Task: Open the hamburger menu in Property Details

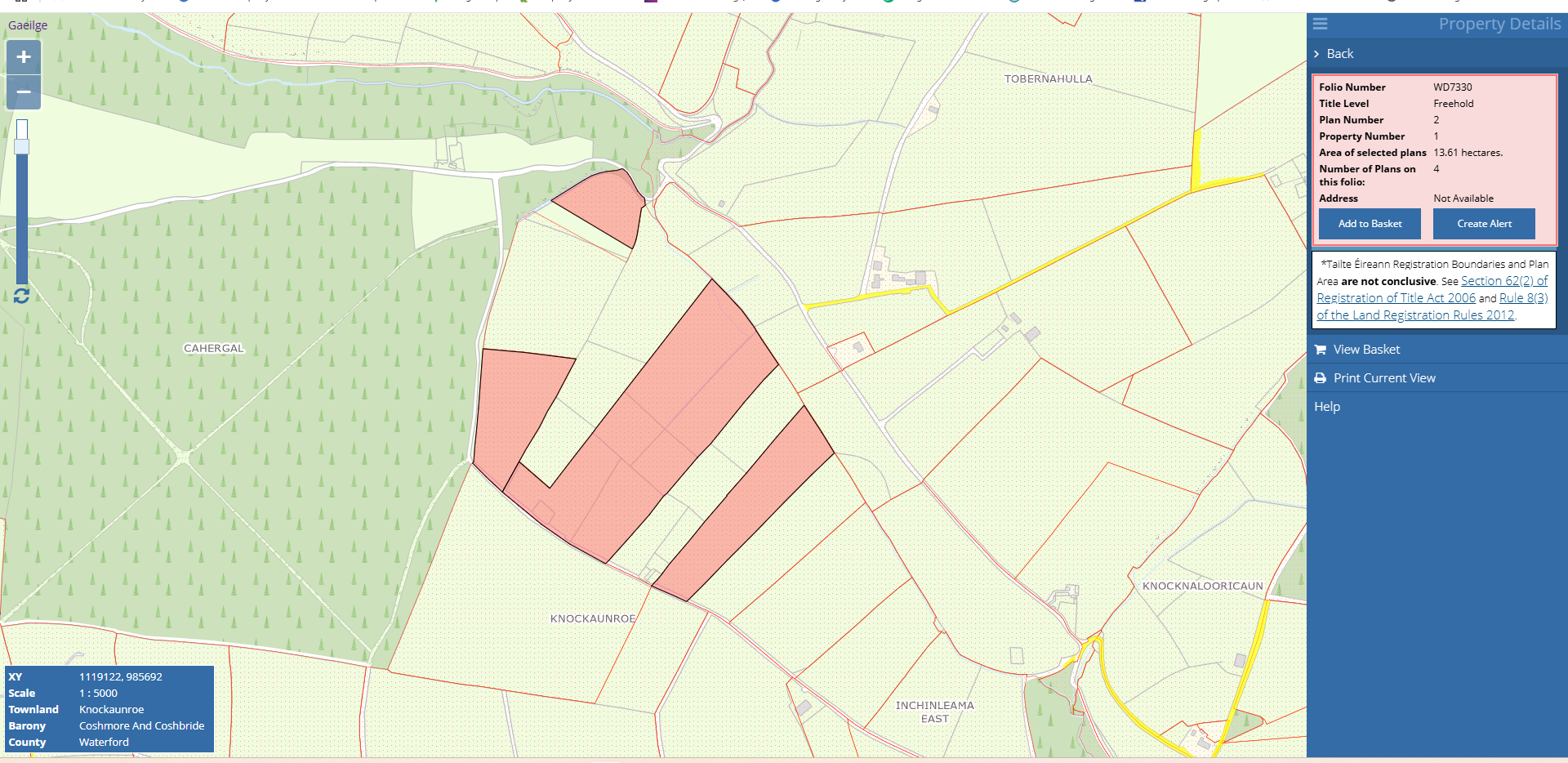Action: [x=1320, y=25]
